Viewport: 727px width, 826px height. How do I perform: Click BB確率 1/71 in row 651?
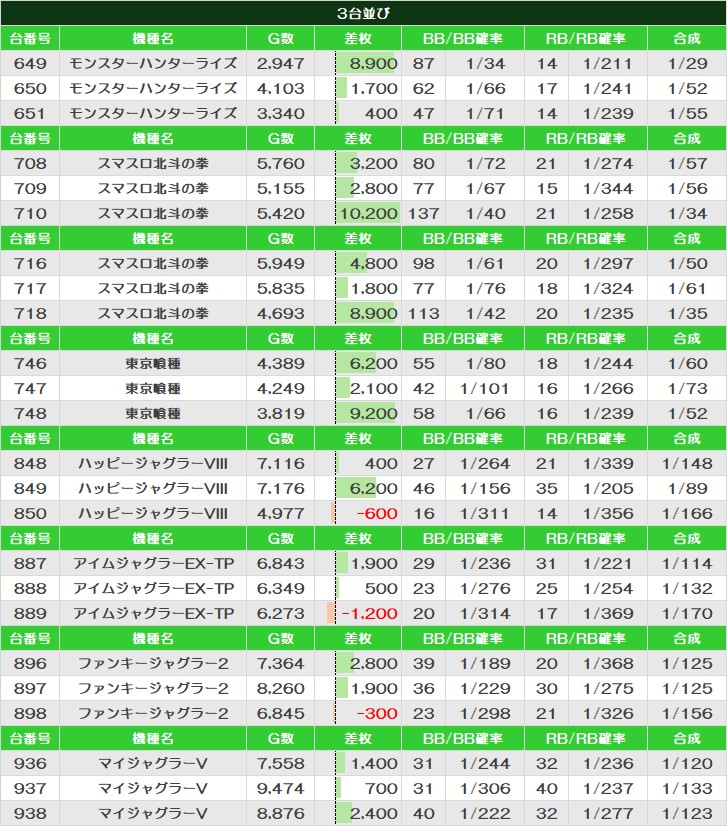click(x=485, y=114)
